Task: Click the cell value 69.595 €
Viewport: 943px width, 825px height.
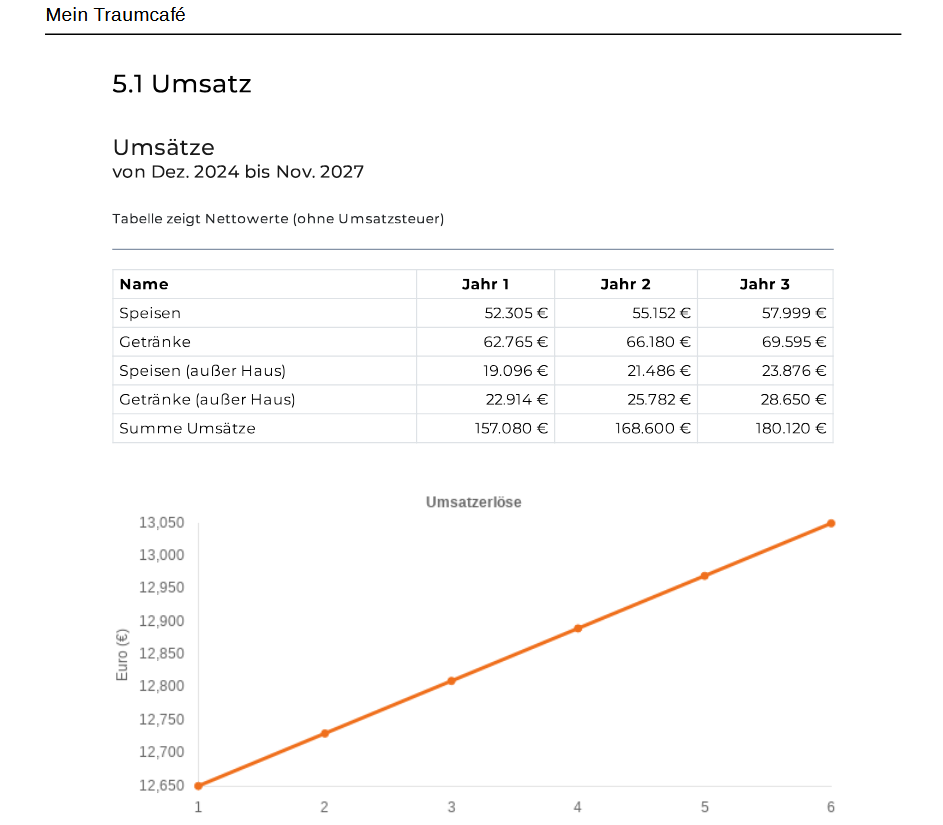Action: (794, 342)
